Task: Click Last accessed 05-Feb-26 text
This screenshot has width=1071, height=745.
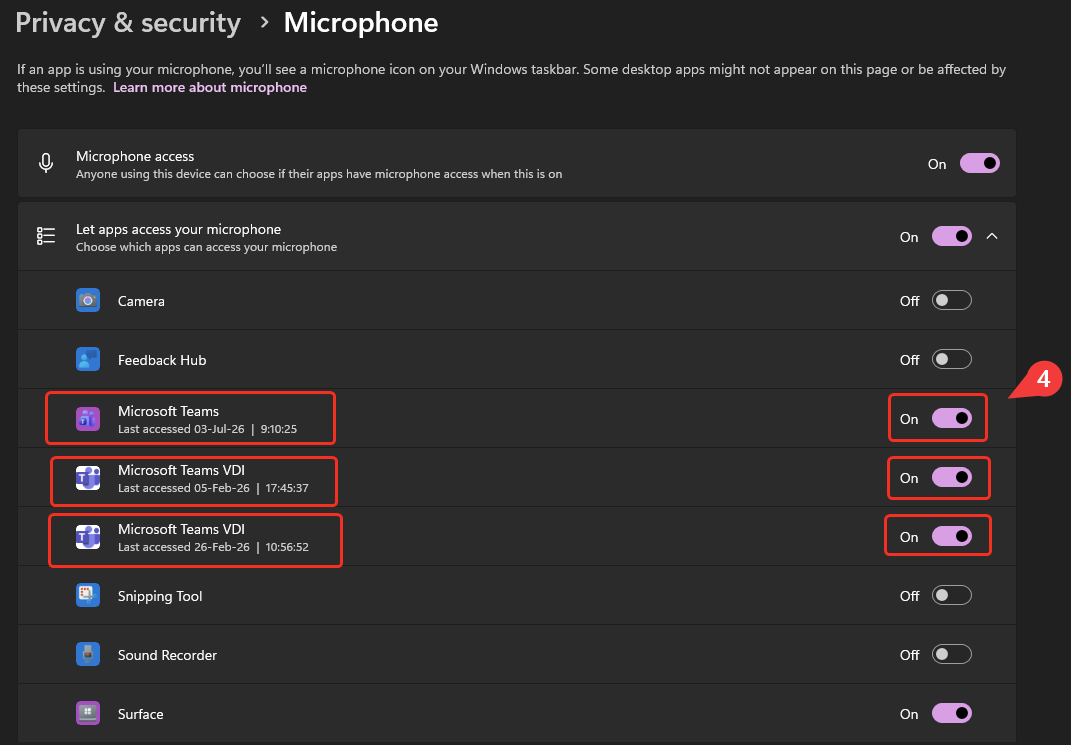Action: coord(213,488)
